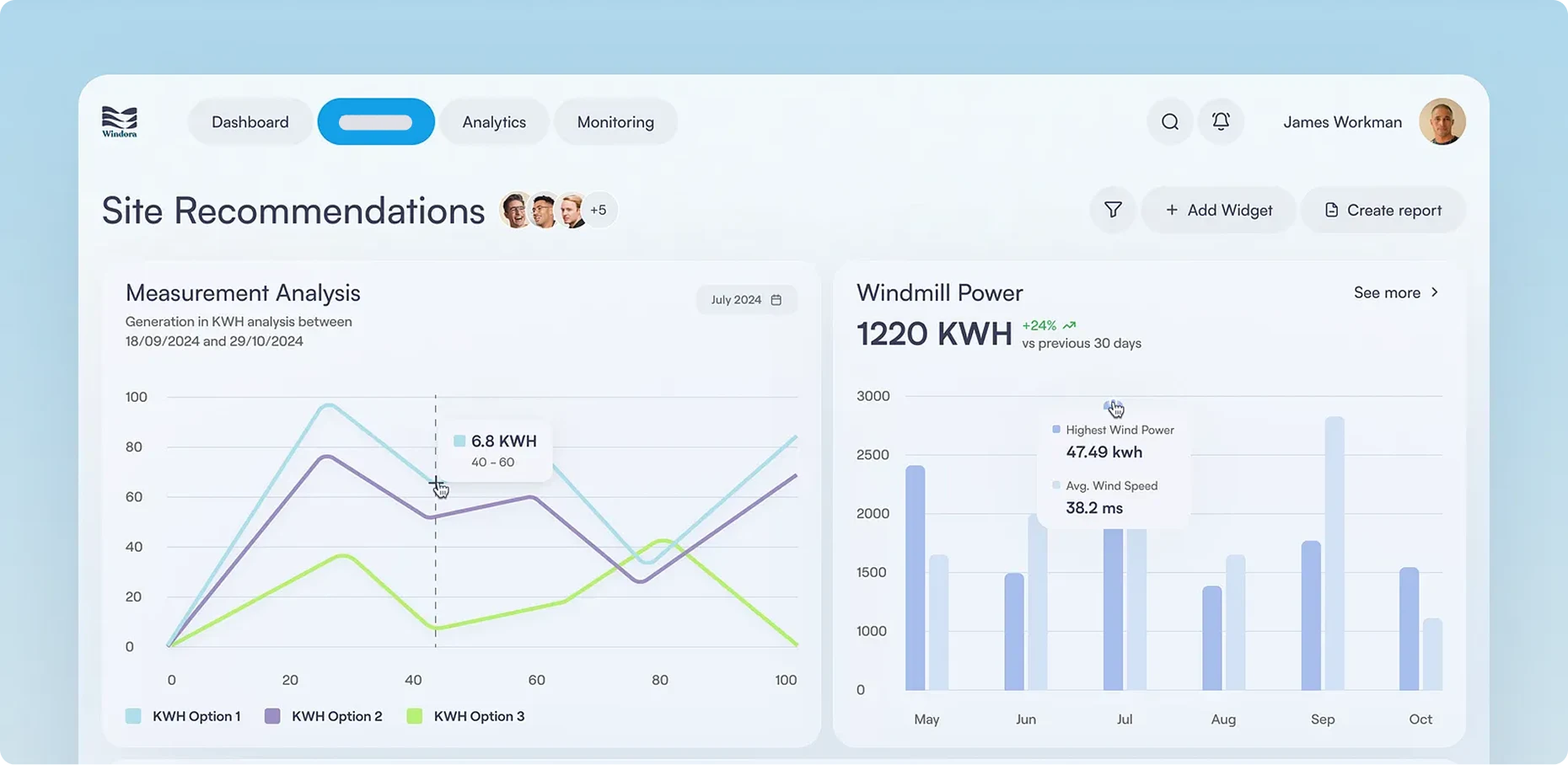The width and height of the screenshot is (1568, 765).
Task: Switch to the Dashboard tab
Action: [250, 122]
